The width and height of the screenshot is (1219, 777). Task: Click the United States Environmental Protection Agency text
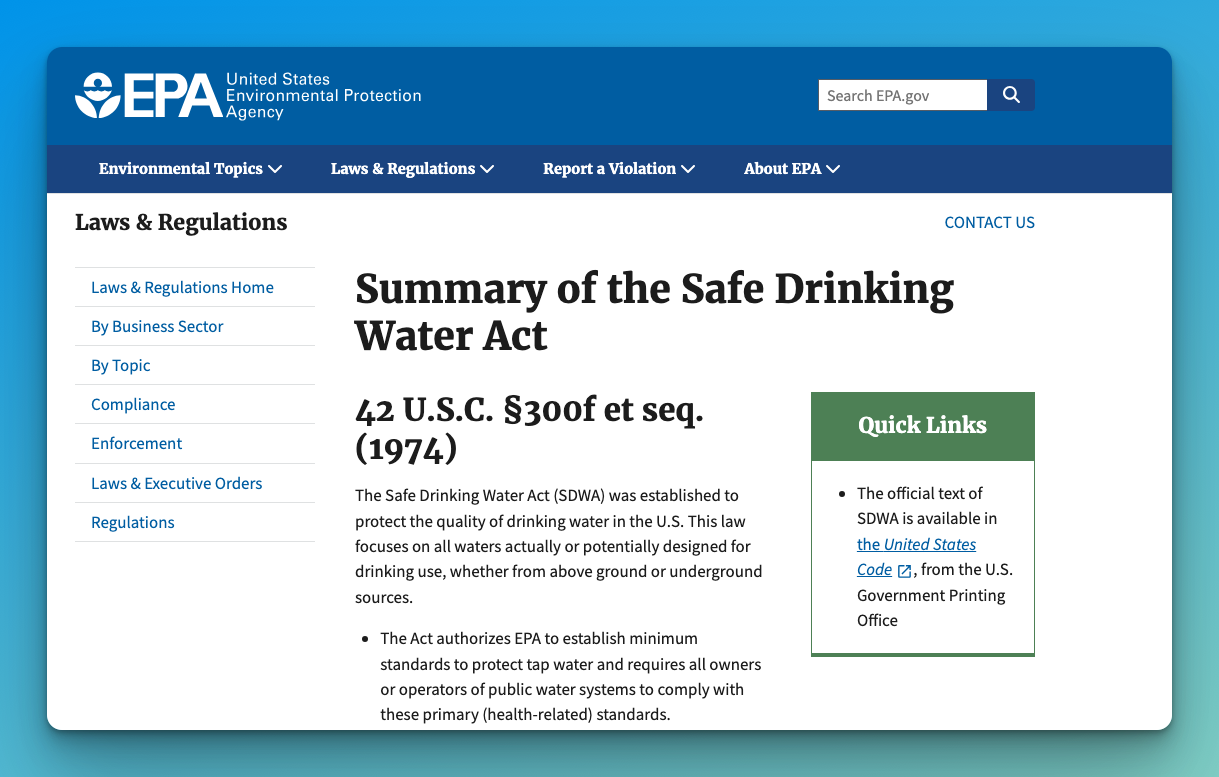tap(323, 96)
